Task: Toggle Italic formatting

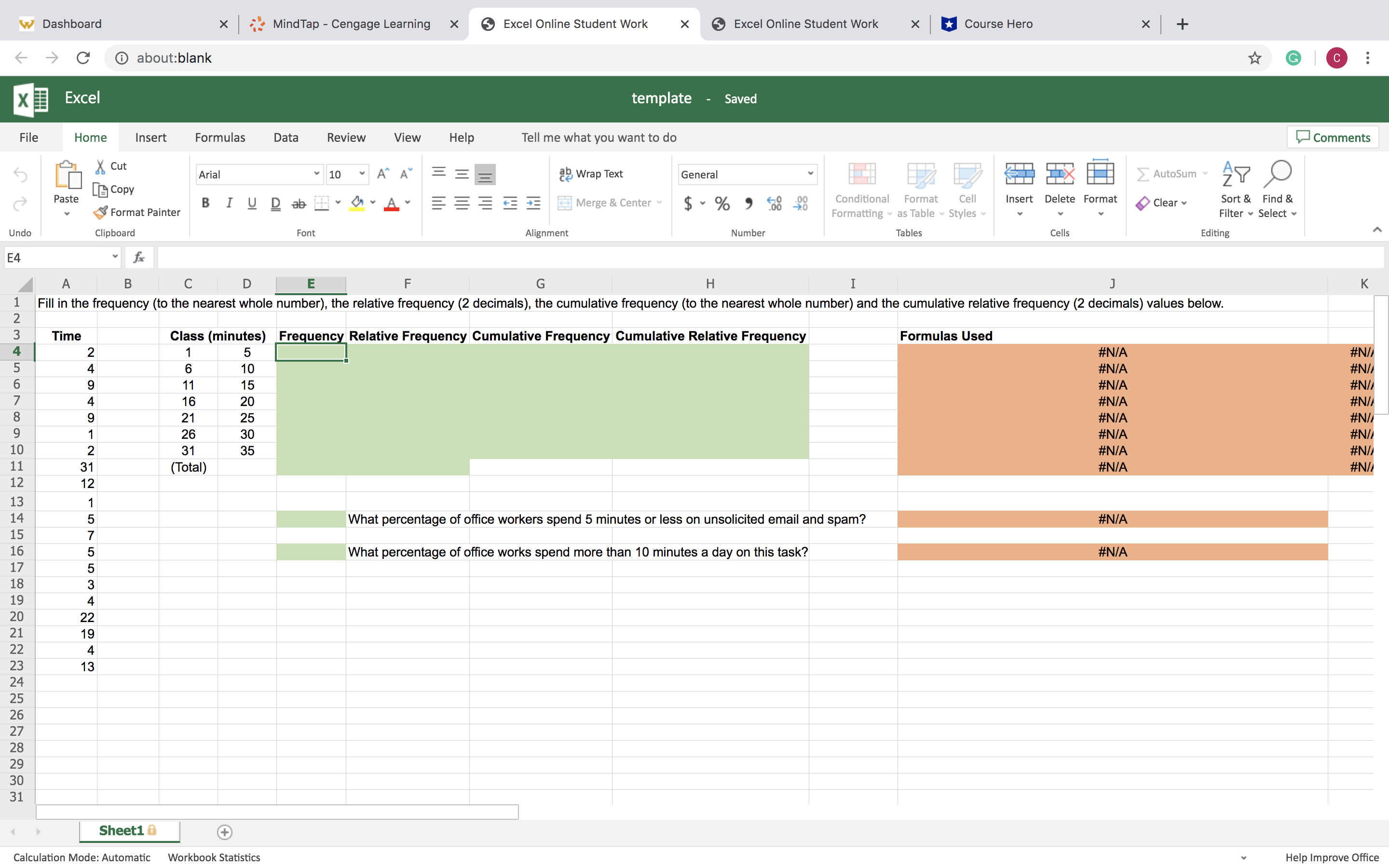Action: [229, 203]
